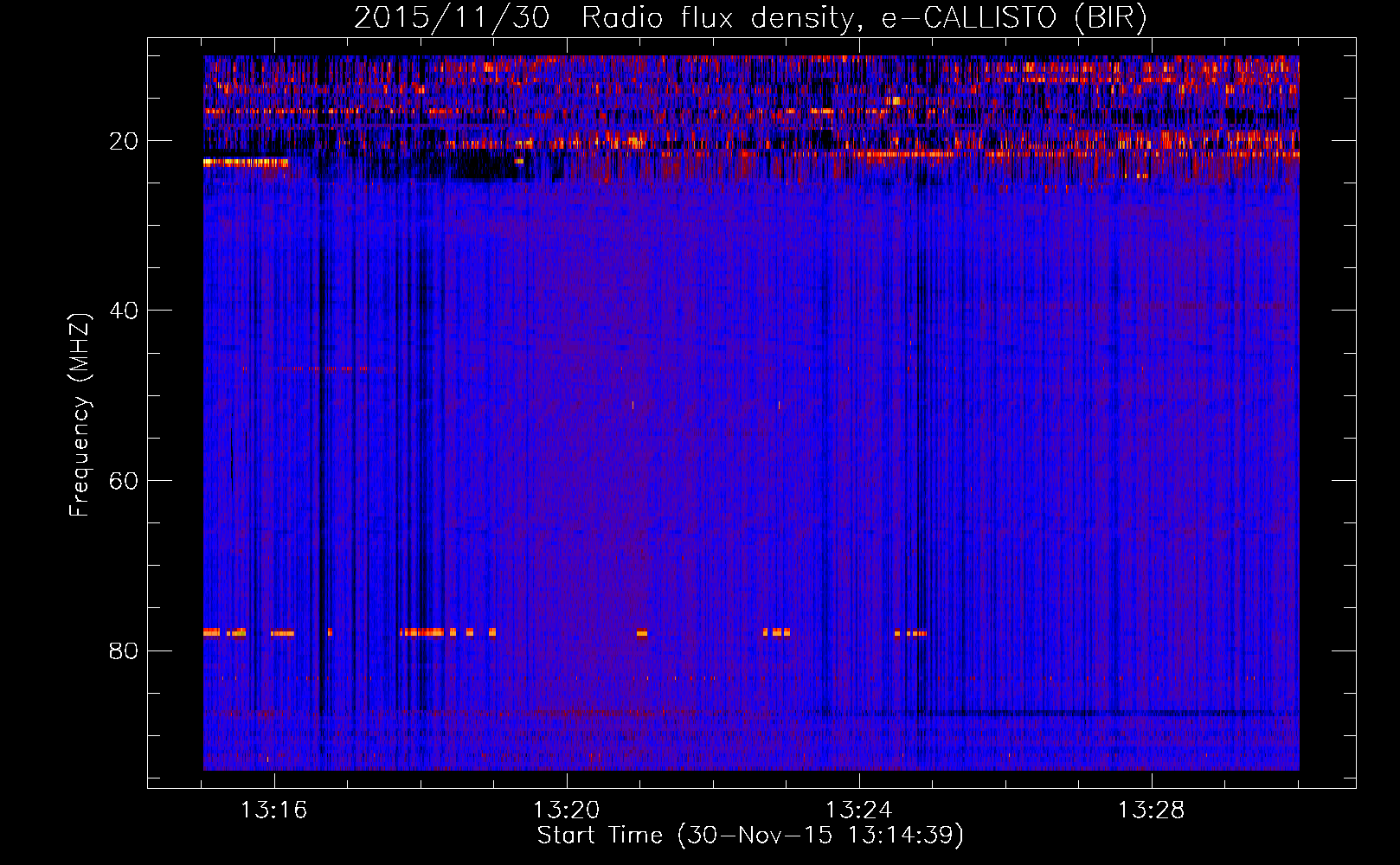Screen dimensions: 1400x865
Task: Click the 13:24 time tick label
Action: coord(858,811)
